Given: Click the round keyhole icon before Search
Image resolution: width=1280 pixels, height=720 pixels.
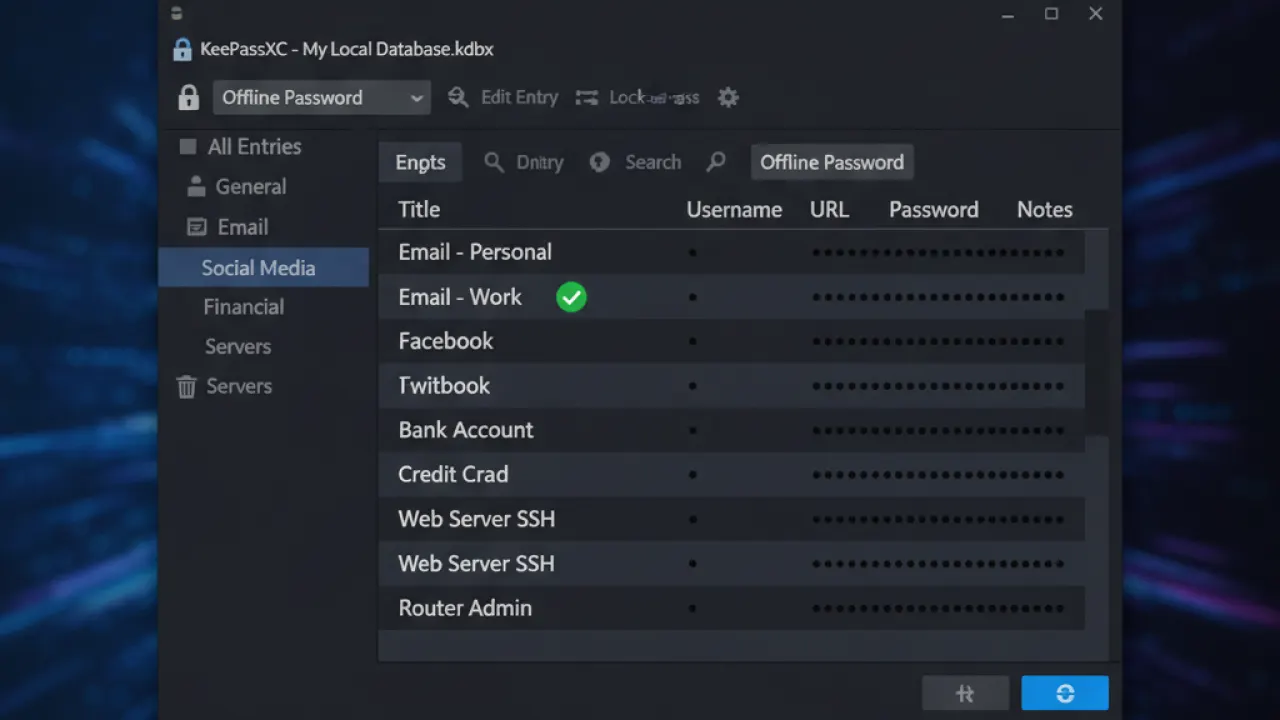Looking at the screenshot, I should pyautogui.click(x=600, y=162).
